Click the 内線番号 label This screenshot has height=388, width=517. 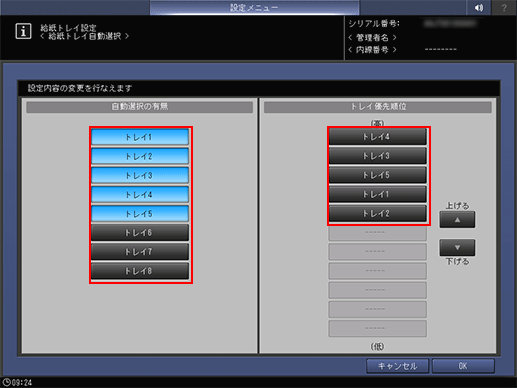coord(372,50)
